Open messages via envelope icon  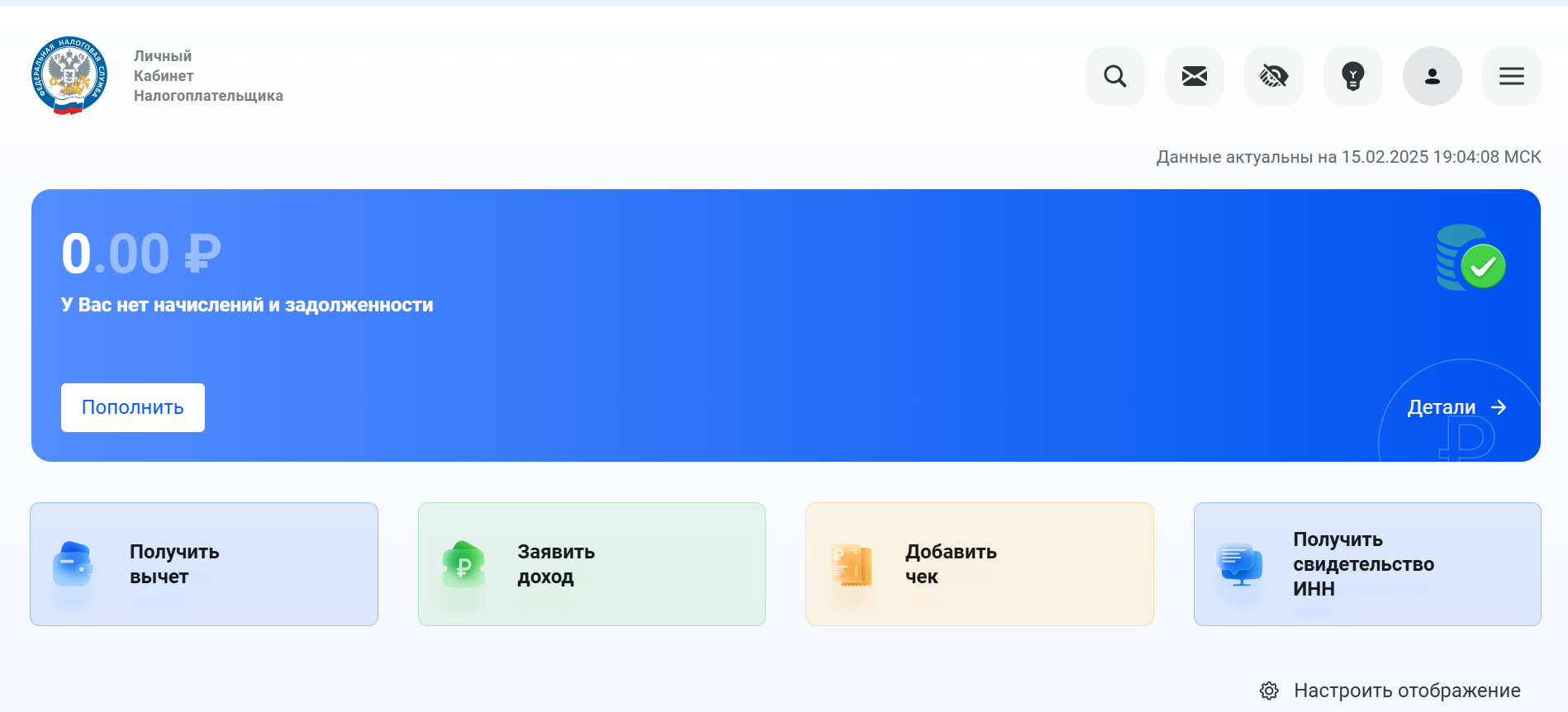click(x=1194, y=76)
